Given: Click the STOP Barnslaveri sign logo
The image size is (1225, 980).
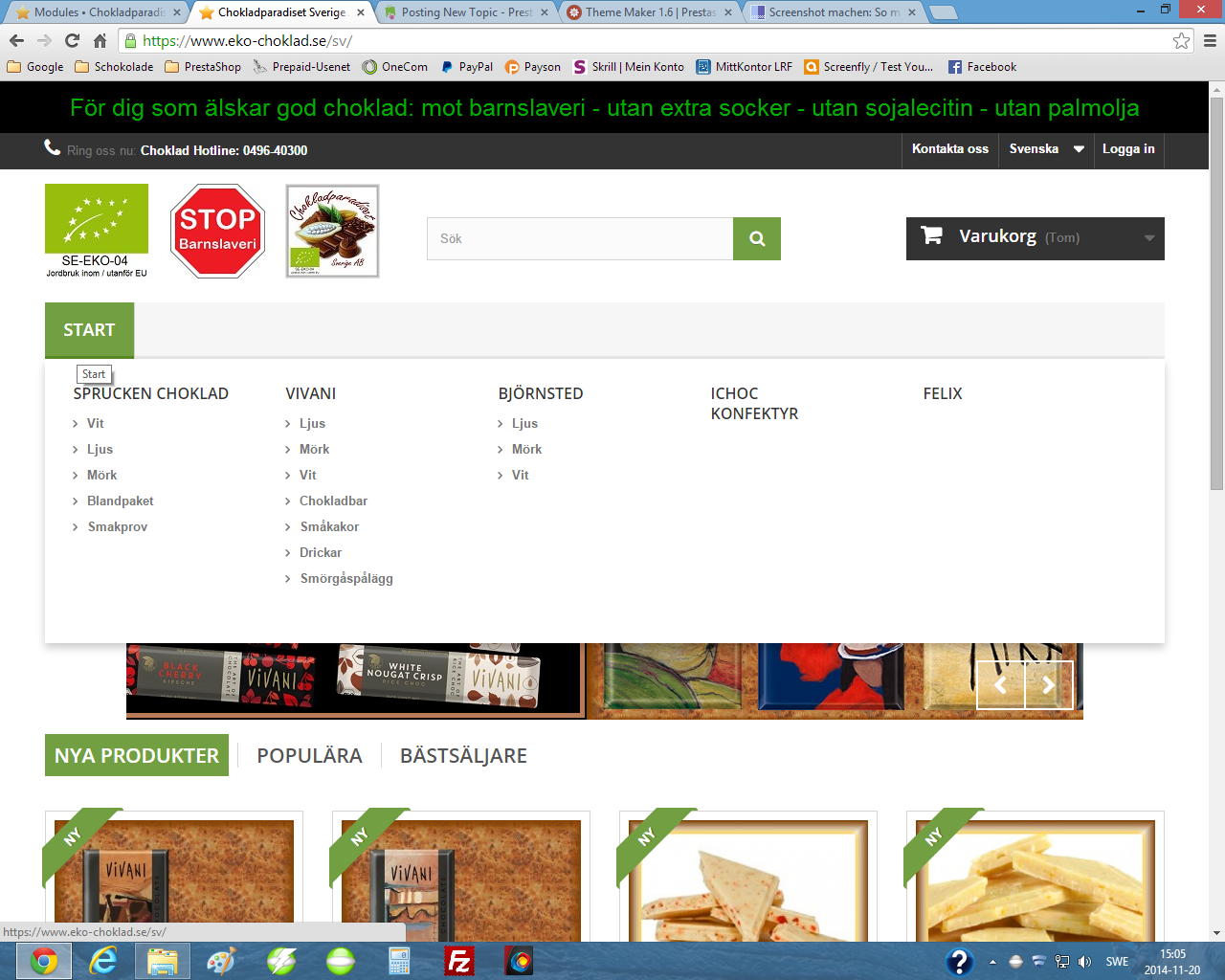Looking at the screenshot, I should [217, 231].
